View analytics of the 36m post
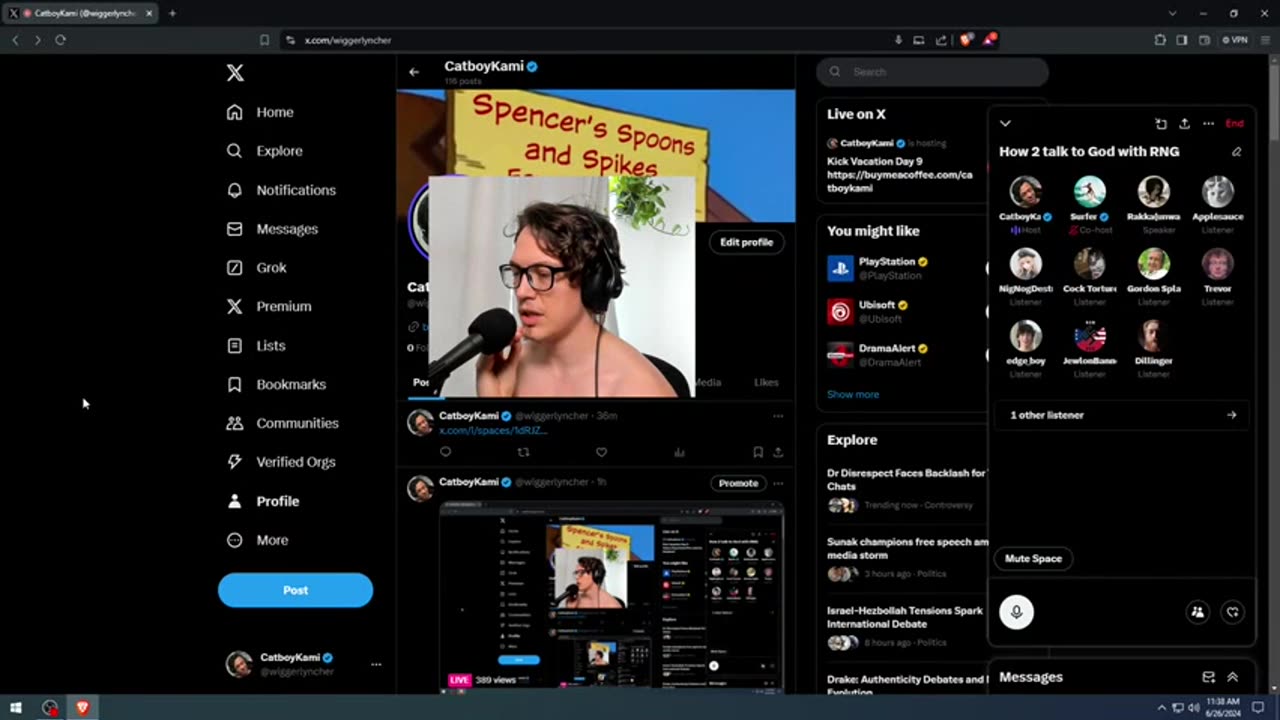 (679, 452)
